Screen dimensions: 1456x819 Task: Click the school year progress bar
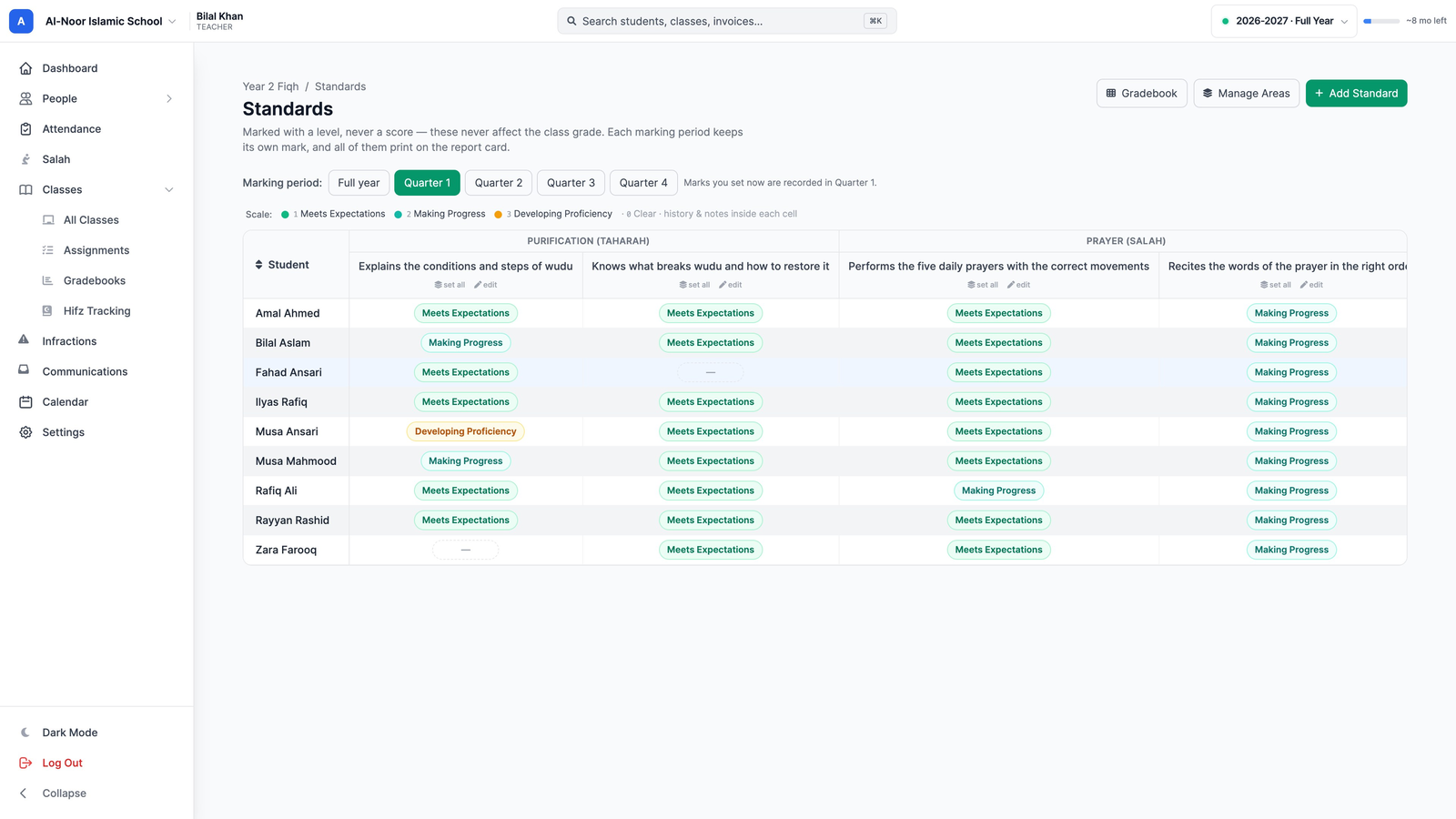[1381, 21]
